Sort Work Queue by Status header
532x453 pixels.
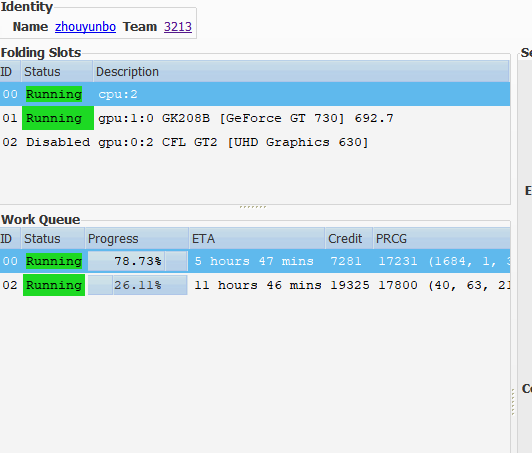(x=53, y=239)
